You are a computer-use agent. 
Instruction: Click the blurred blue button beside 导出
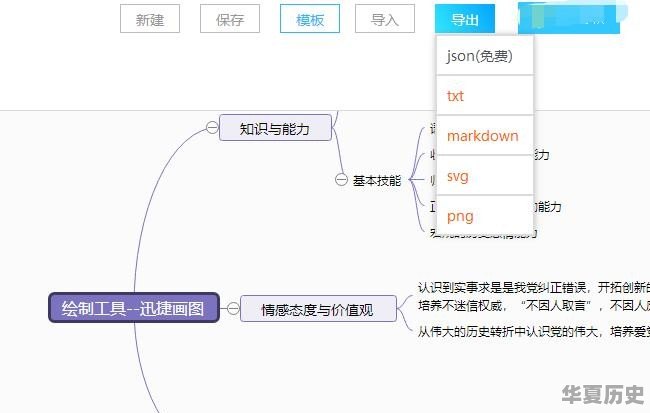coord(569,19)
